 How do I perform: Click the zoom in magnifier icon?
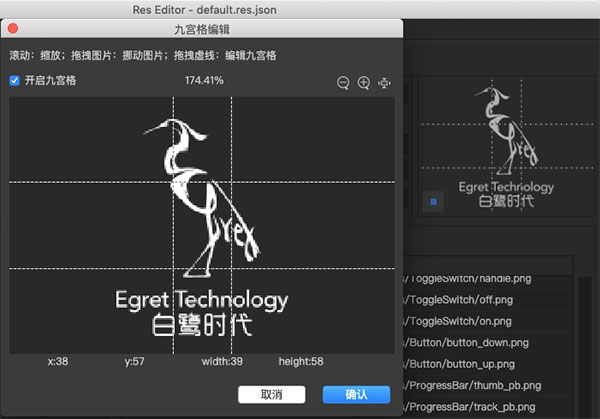[364, 83]
